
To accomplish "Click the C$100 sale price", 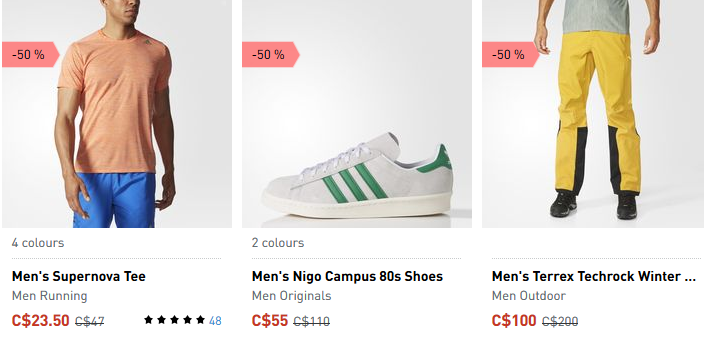I will [x=514, y=321].
